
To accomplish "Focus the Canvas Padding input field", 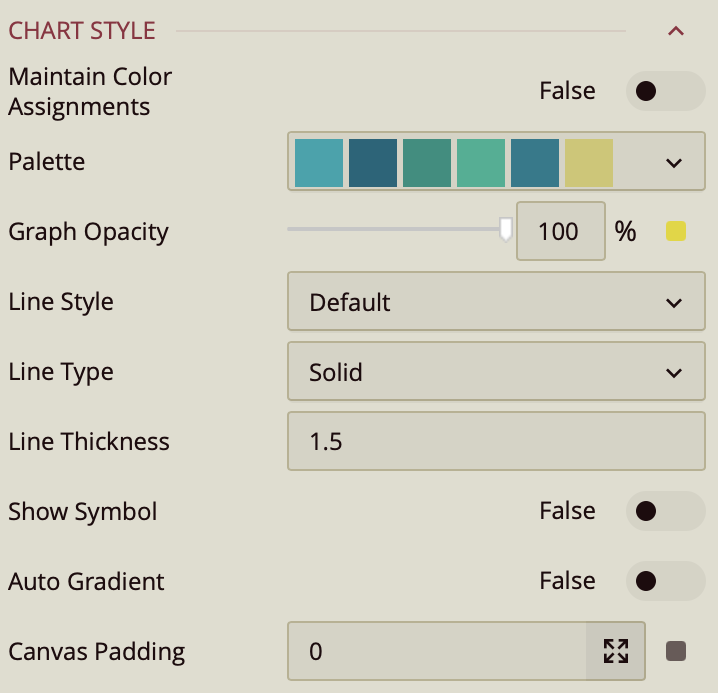I will tap(437, 652).
